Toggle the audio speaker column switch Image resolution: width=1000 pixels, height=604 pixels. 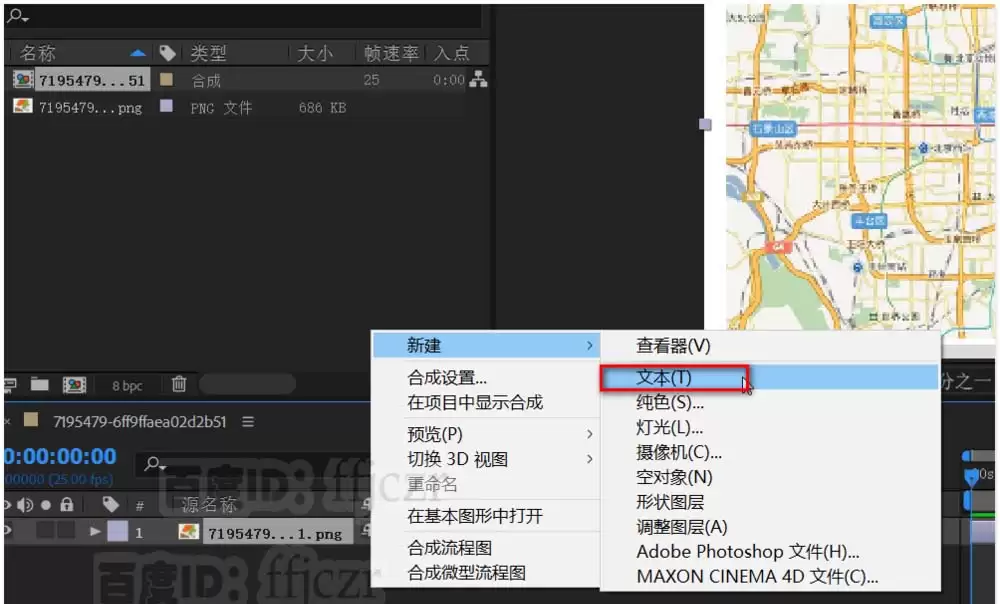26,505
